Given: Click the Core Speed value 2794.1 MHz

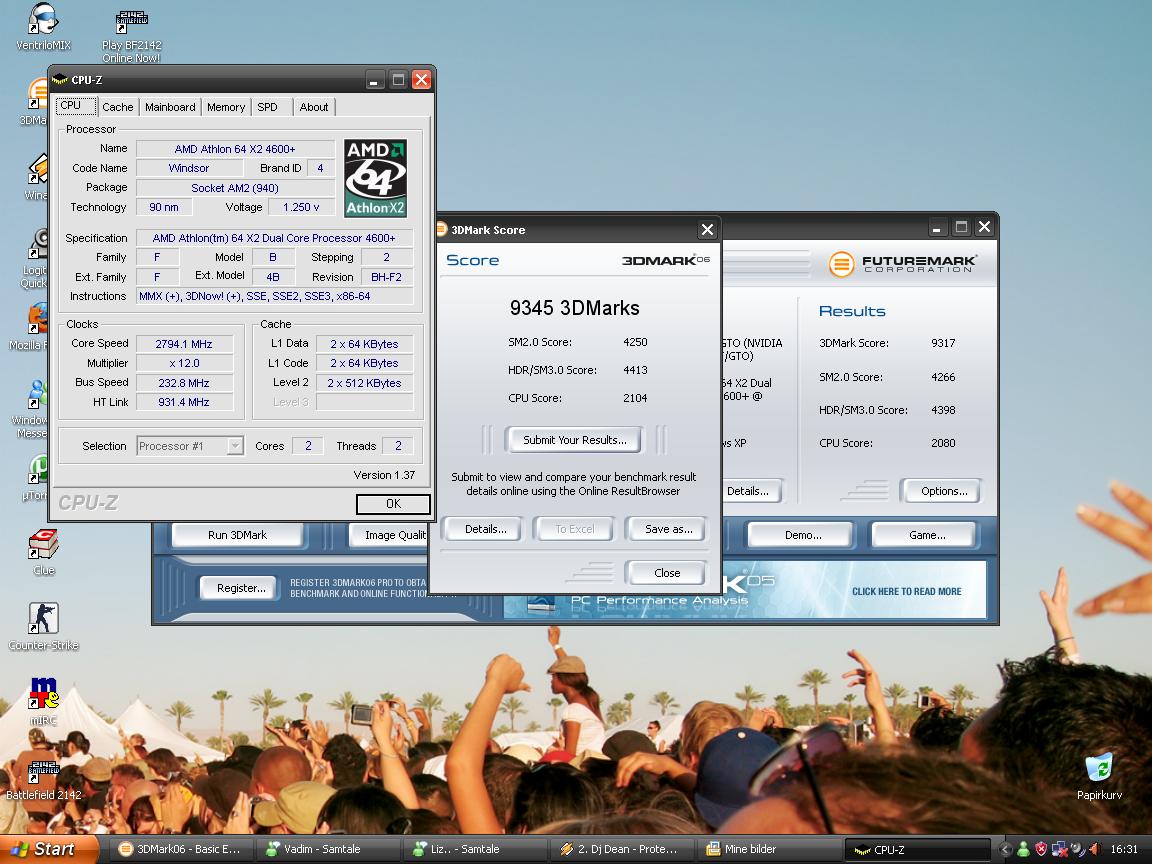Looking at the screenshot, I should pos(184,344).
